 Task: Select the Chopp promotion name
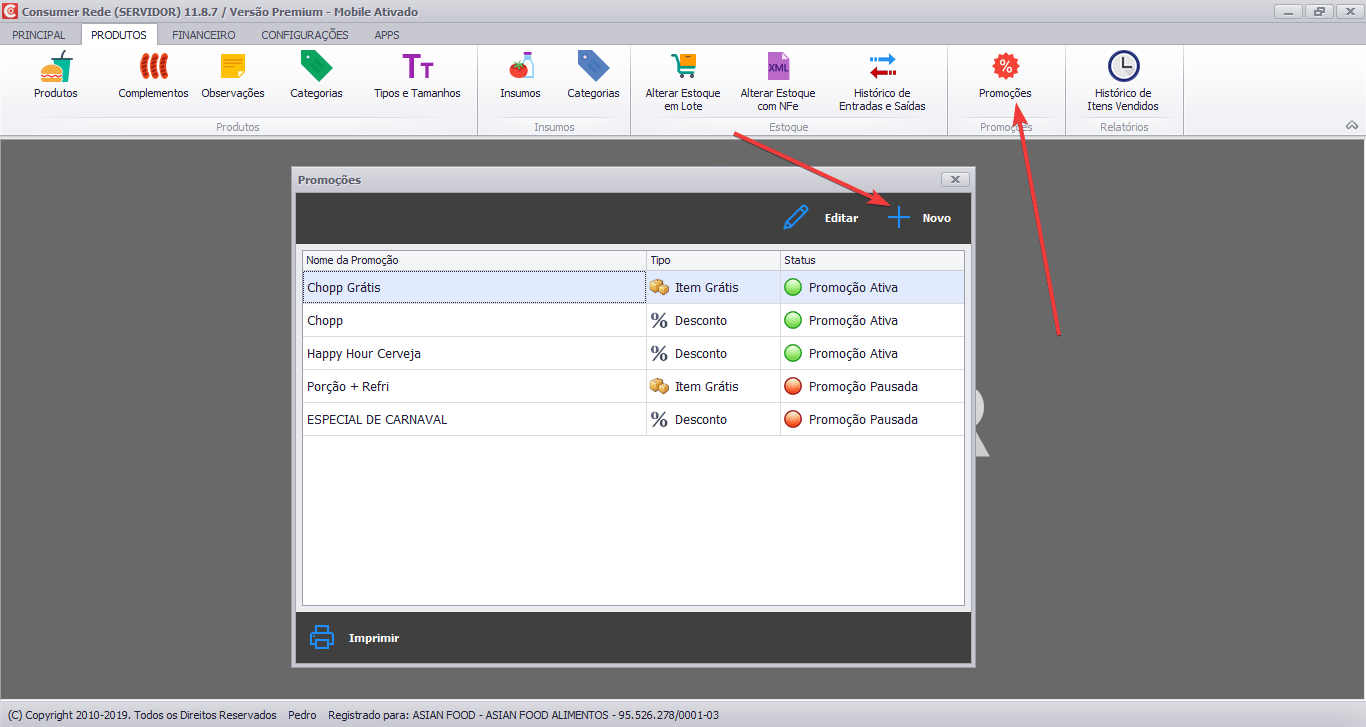(325, 321)
